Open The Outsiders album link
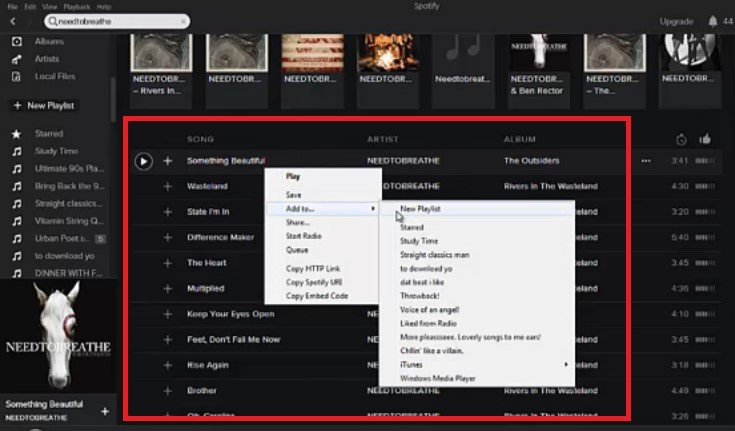 tap(532, 161)
